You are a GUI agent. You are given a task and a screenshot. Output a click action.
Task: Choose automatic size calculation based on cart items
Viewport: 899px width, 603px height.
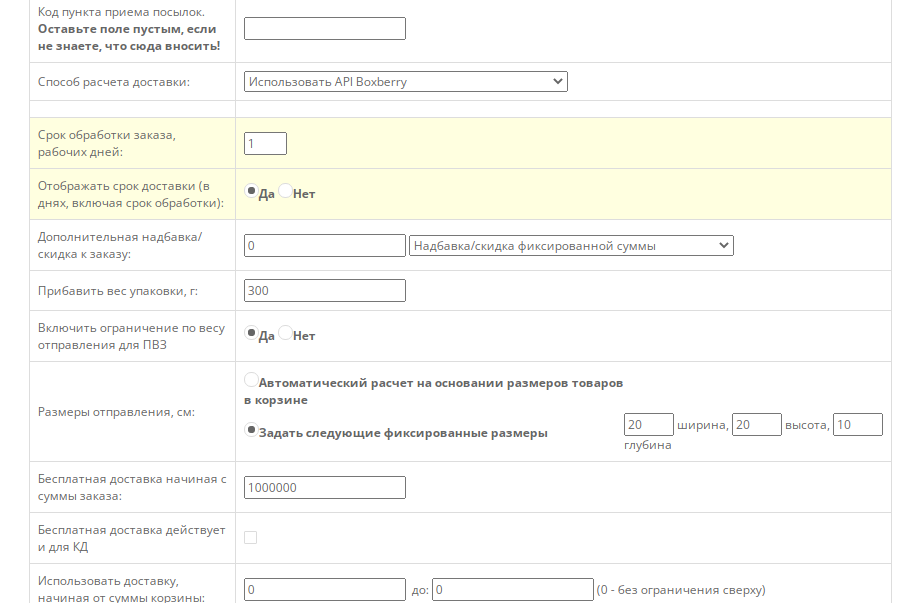pyautogui.click(x=251, y=380)
